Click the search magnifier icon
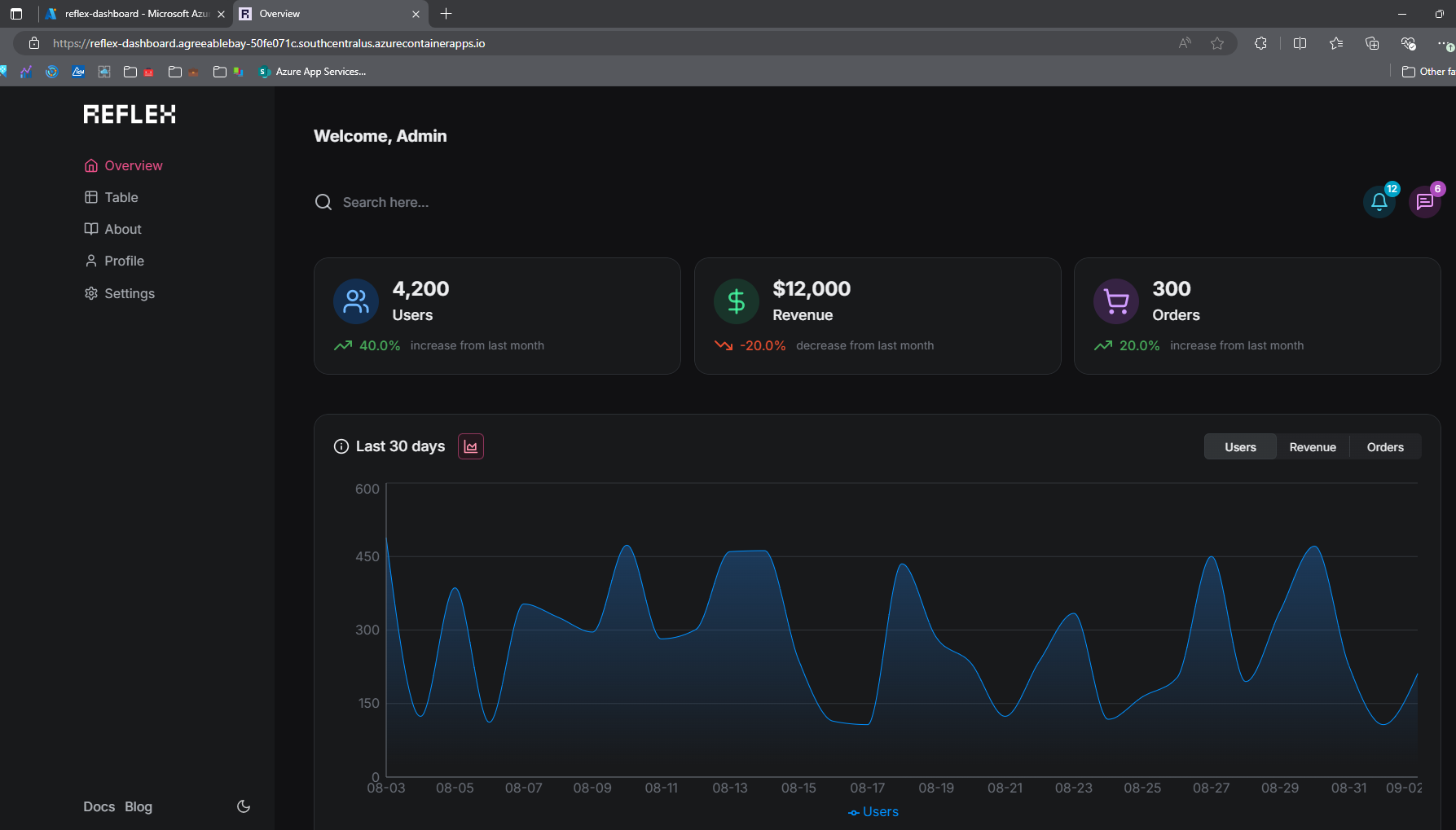Screen dimensions: 1456x830 point(323,202)
